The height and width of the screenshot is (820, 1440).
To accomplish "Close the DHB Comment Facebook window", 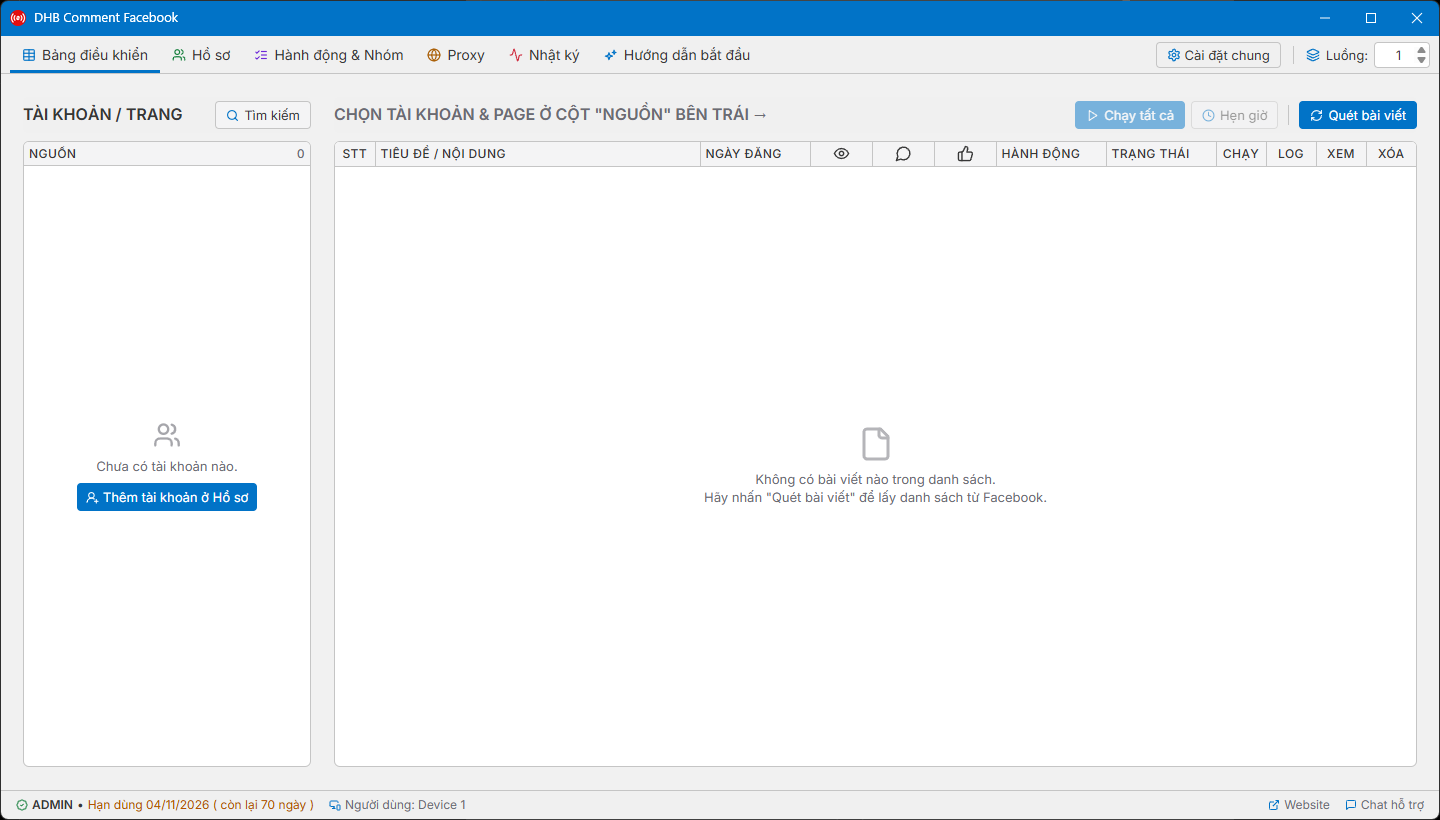I will coord(1417,18).
